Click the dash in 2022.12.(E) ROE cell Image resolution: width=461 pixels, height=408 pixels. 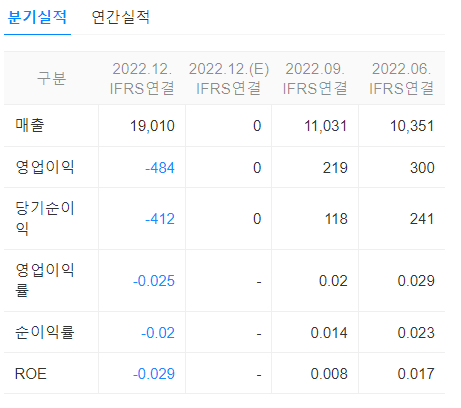(x=259, y=376)
